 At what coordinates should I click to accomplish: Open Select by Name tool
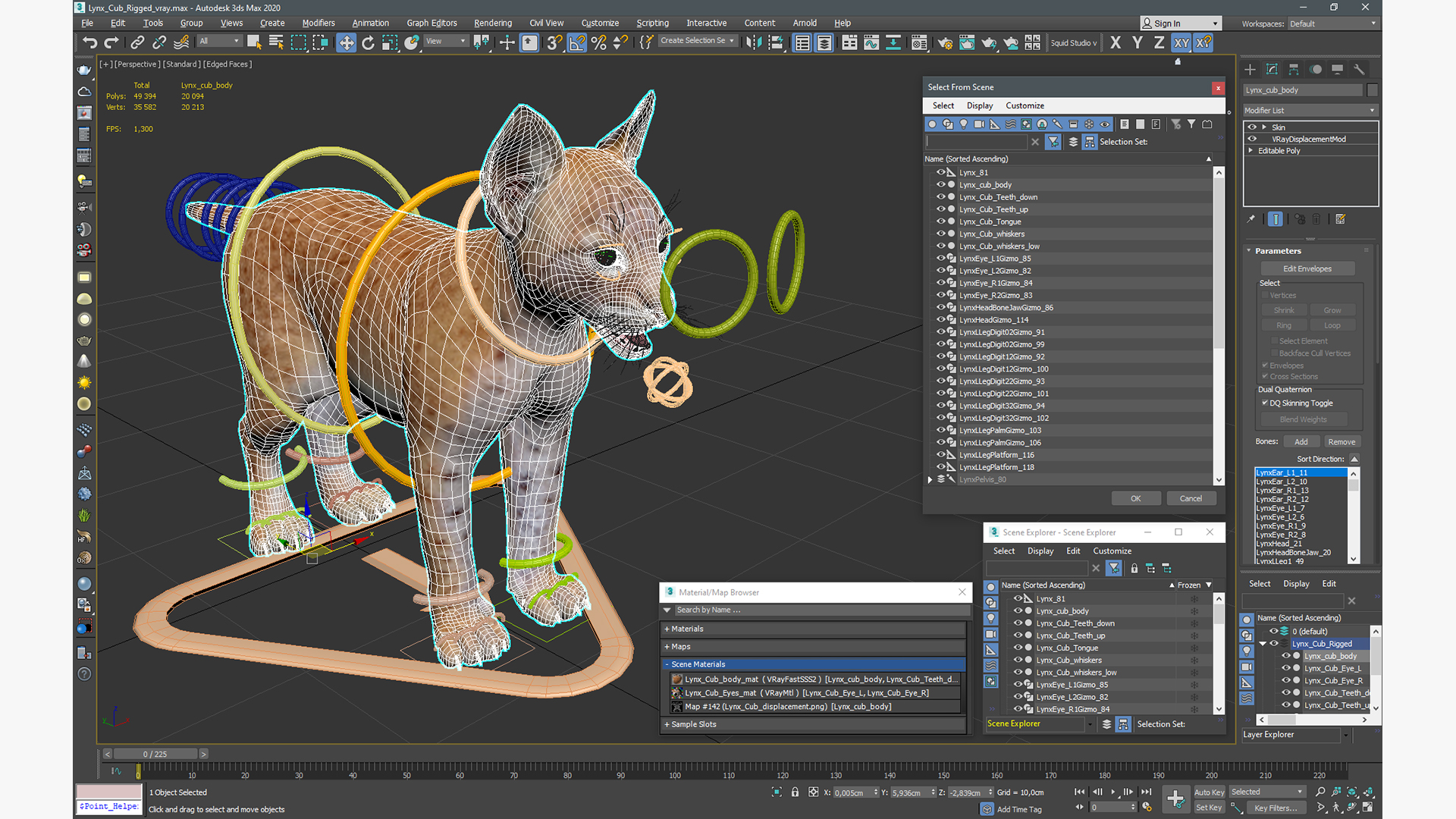point(276,42)
